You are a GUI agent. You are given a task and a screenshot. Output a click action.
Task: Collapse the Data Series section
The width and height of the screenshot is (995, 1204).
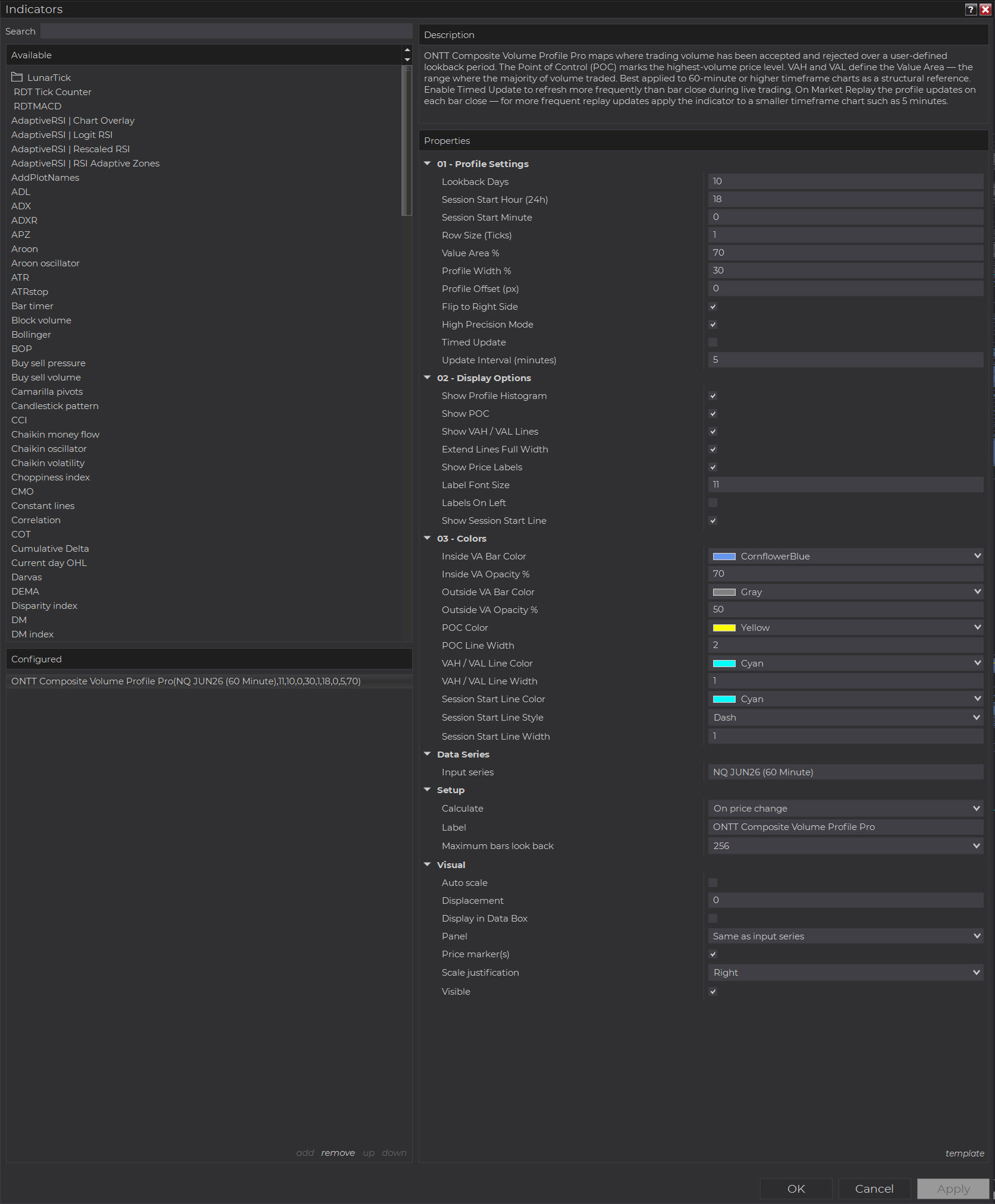427,754
